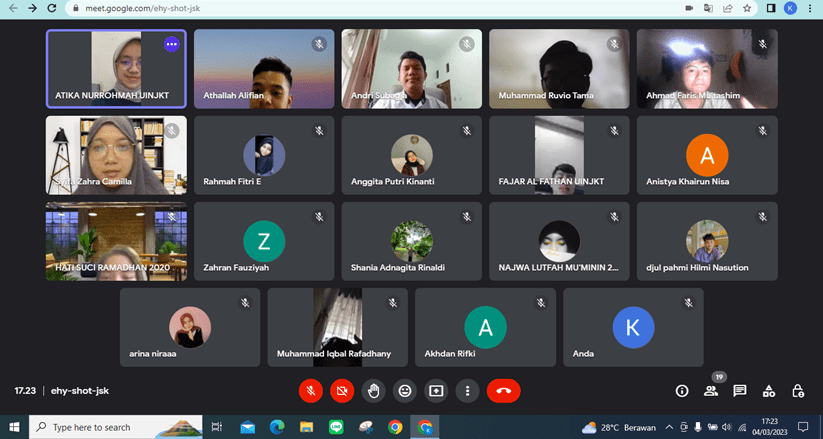Select Andri Subandi's video tile

tap(411, 68)
